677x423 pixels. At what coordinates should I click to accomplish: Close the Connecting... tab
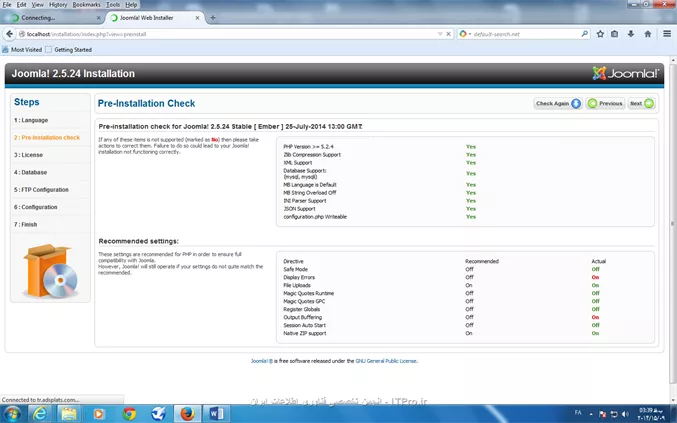click(x=98, y=18)
